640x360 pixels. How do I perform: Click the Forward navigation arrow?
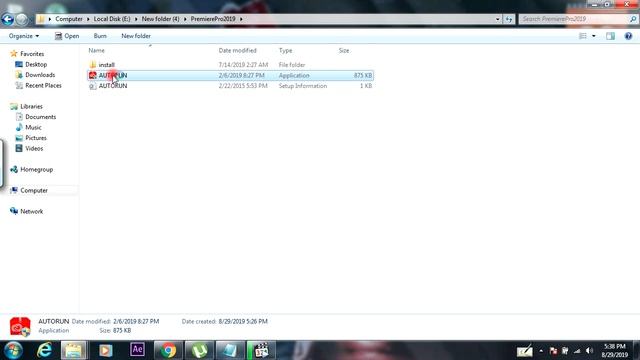[x=21, y=19]
